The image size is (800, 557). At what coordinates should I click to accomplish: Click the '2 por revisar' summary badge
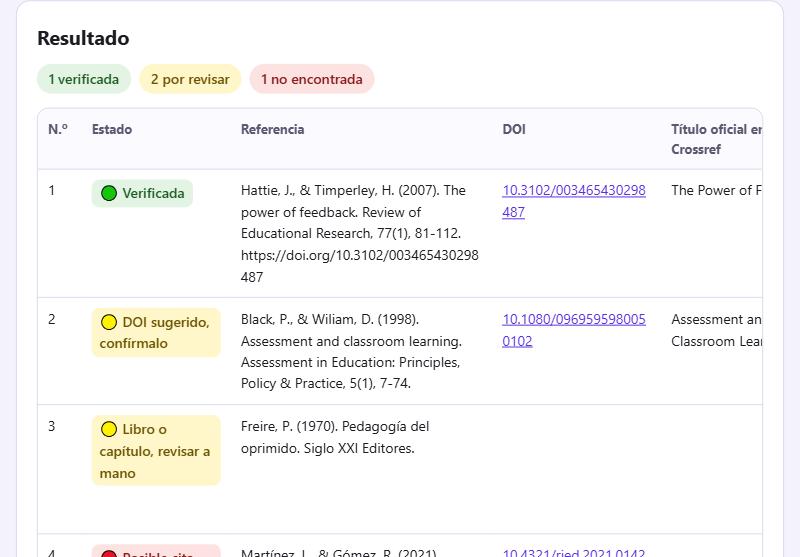click(190, 79)
